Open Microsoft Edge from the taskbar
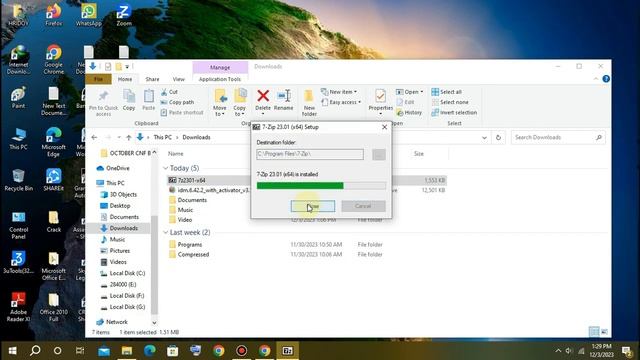The image size is (640, 360). pyautogui.click(x=150, y=351)
